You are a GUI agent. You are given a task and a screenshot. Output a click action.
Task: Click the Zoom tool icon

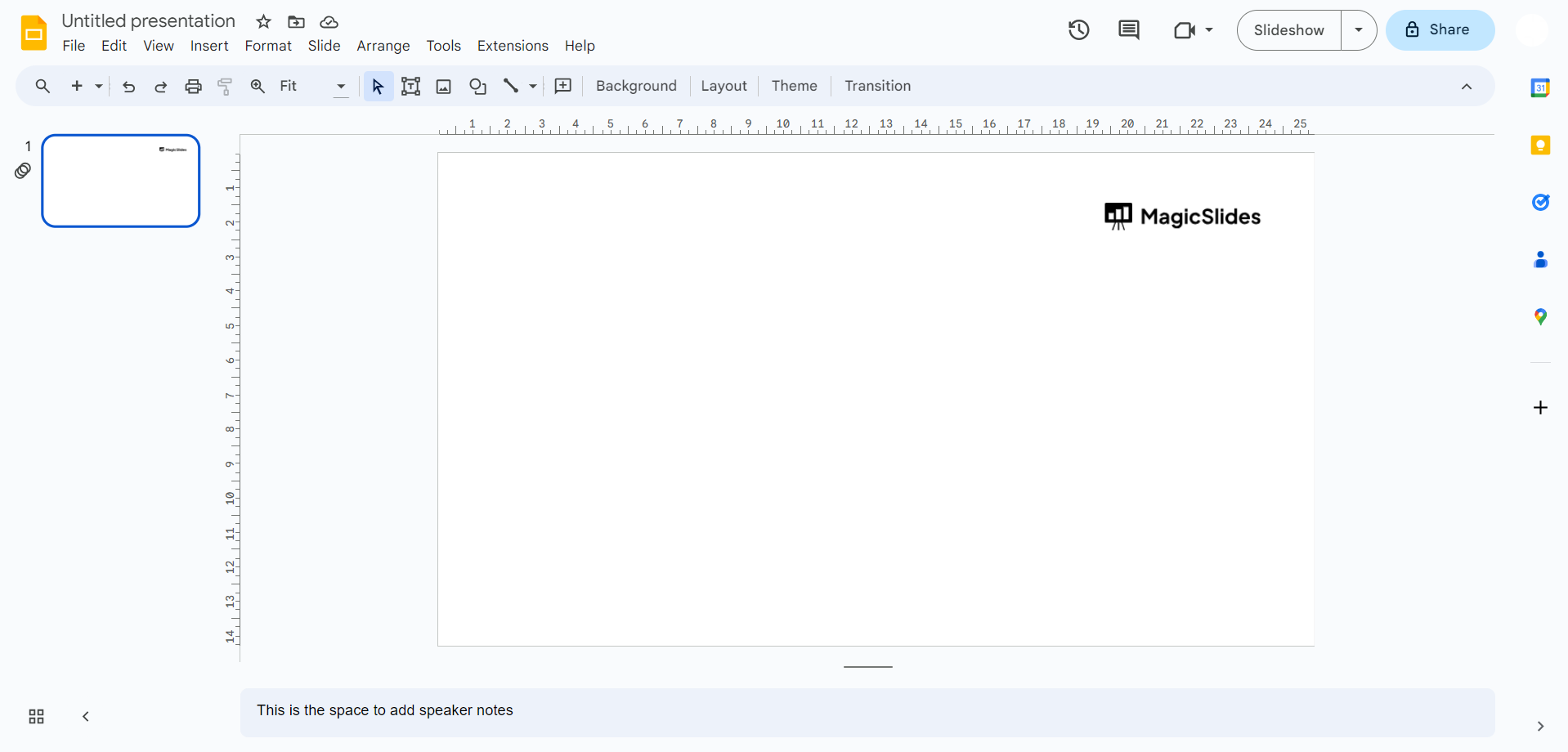(258, 86)
